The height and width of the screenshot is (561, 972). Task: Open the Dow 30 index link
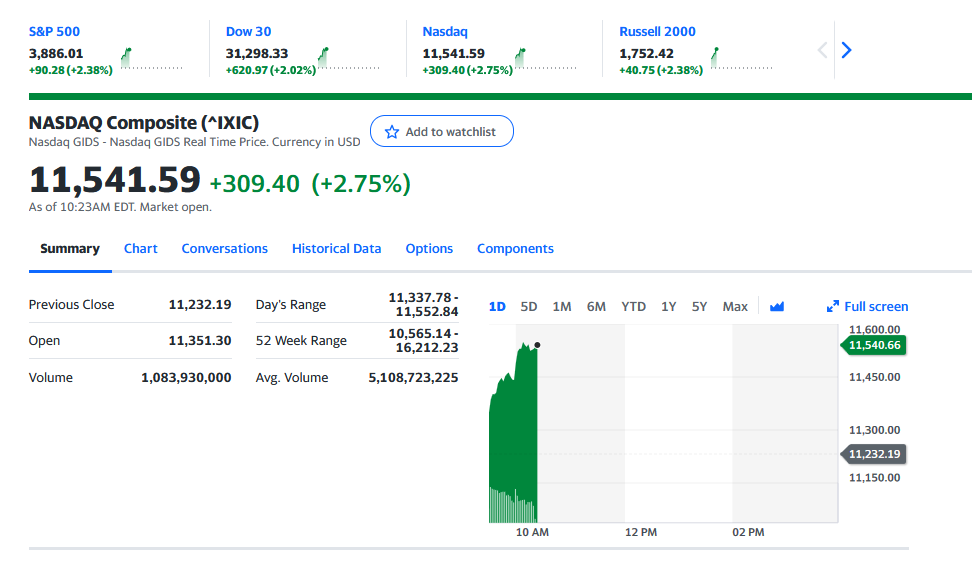[248, 32]
